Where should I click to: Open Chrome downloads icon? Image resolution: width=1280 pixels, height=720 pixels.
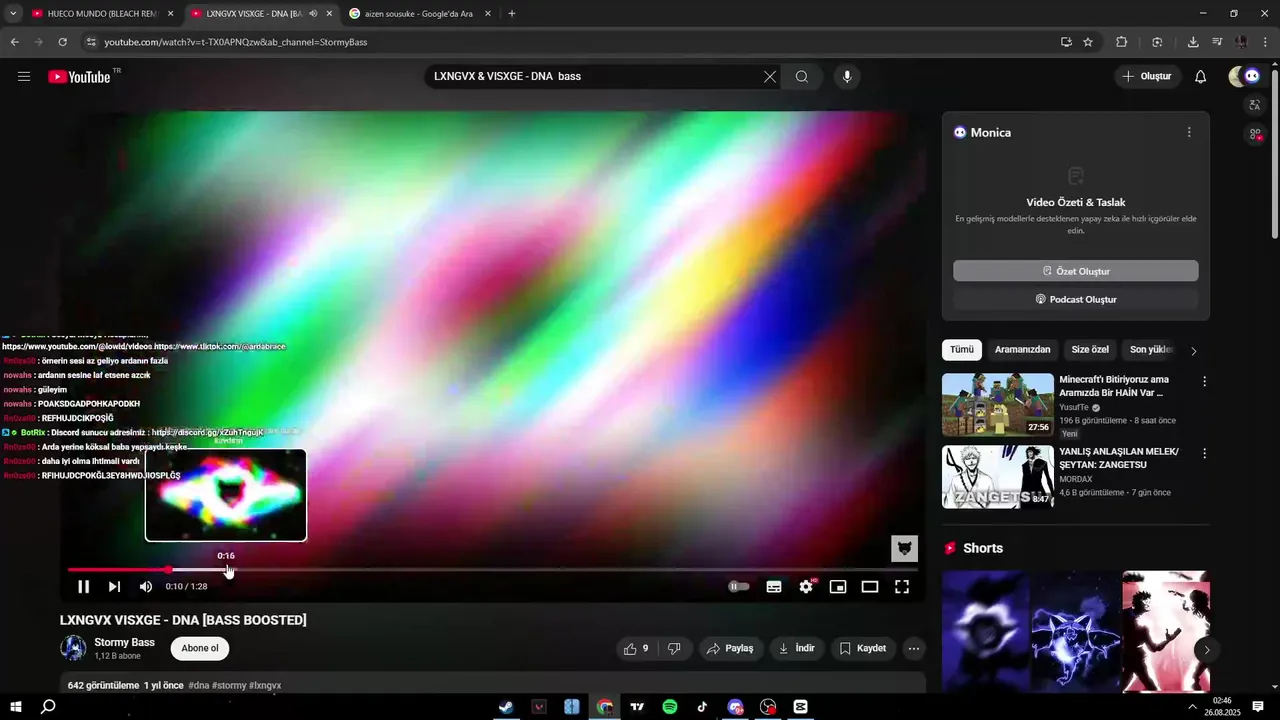click(1193, 42)
